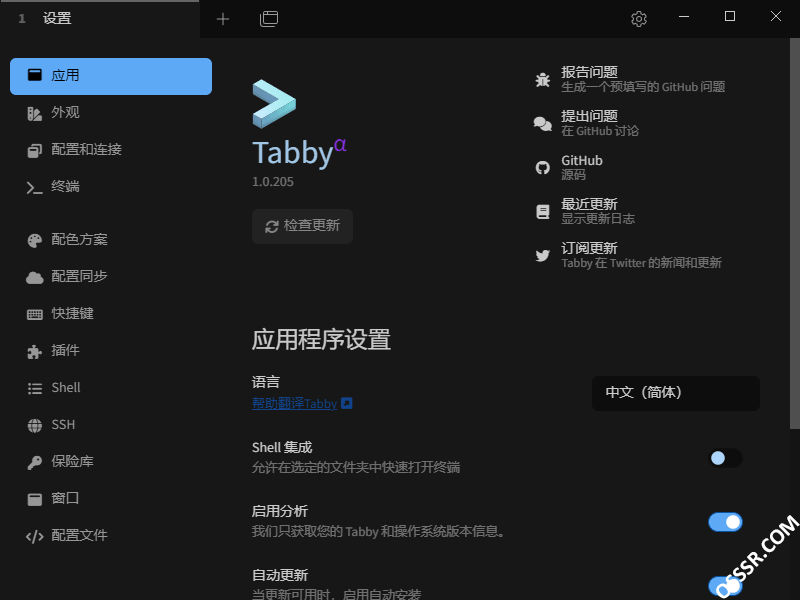The width and height of the screenshot is (800, 600).
Task: Open the 配置文件 settings section
Action: coord(111,536)
